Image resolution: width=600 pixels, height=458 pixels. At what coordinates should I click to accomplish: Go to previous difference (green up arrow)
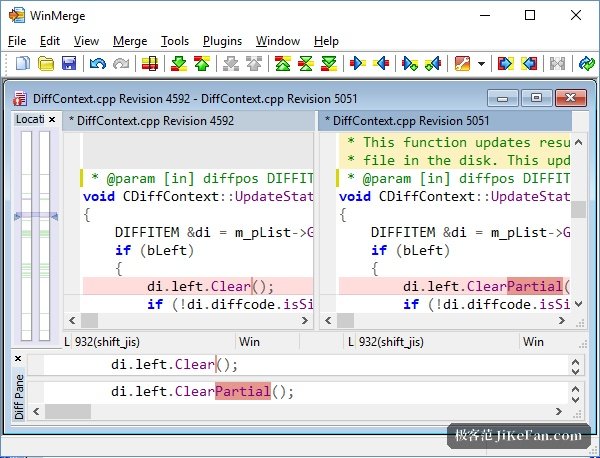202,64
